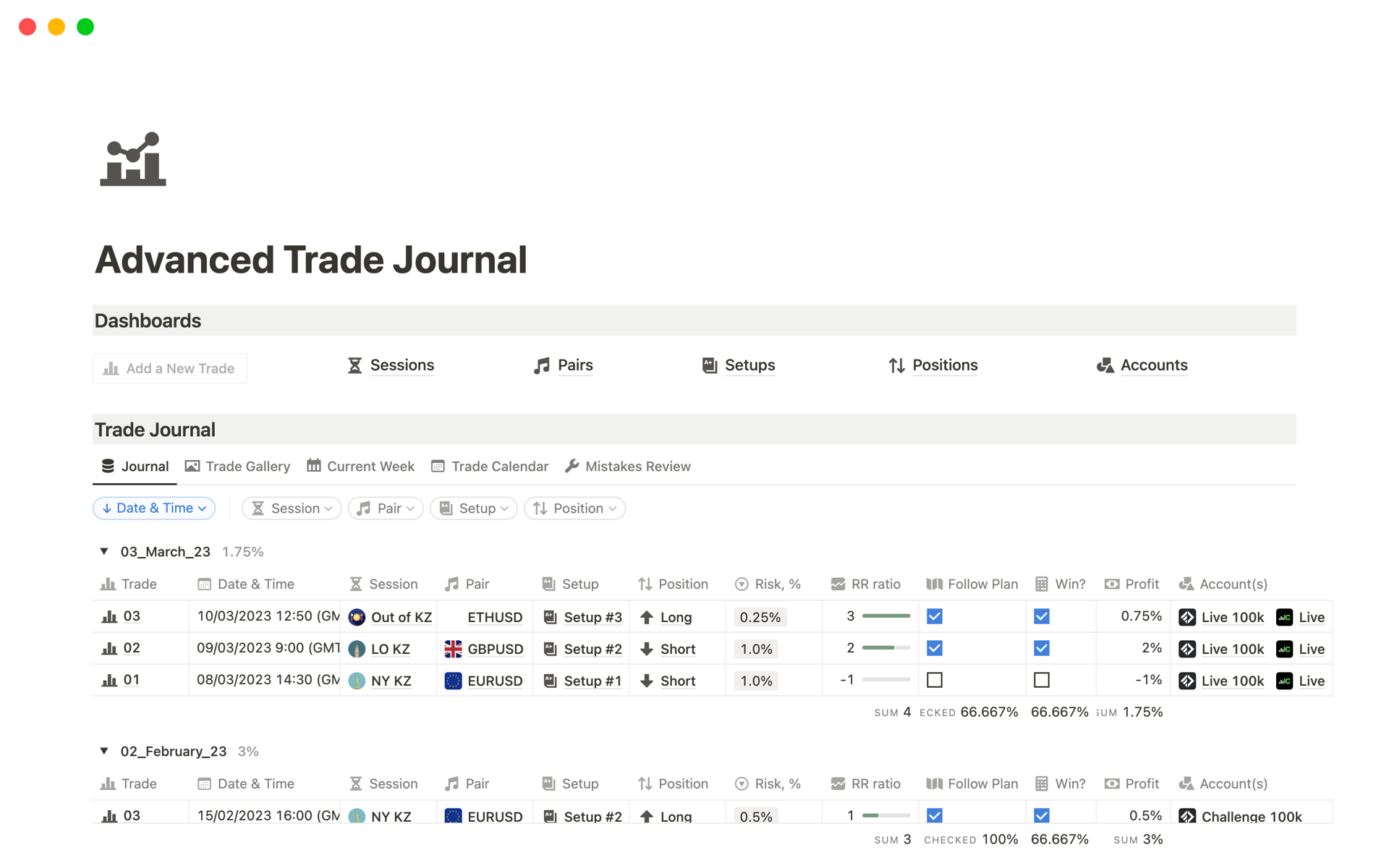
Task: Open the Session filter dropdown
Action: tap(291, 508)
